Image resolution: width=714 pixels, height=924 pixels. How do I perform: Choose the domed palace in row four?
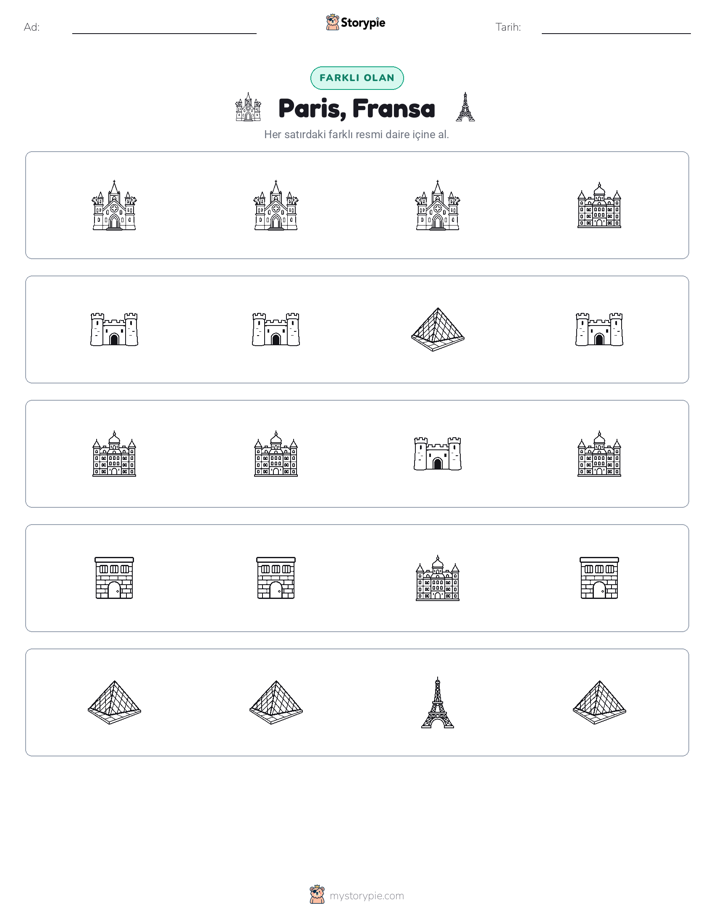438,578
